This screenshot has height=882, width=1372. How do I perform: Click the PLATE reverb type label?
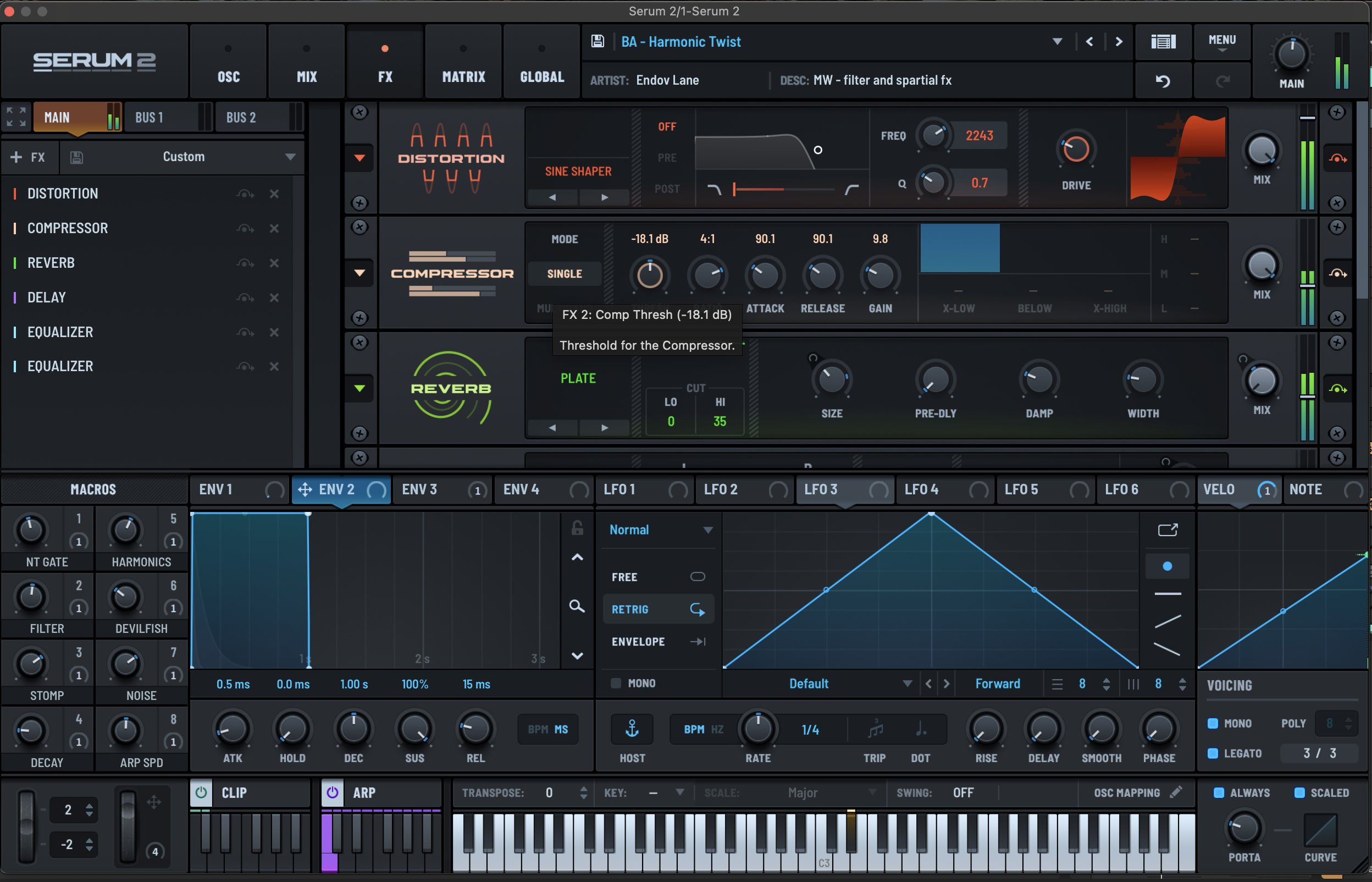[x=578, y=378]
